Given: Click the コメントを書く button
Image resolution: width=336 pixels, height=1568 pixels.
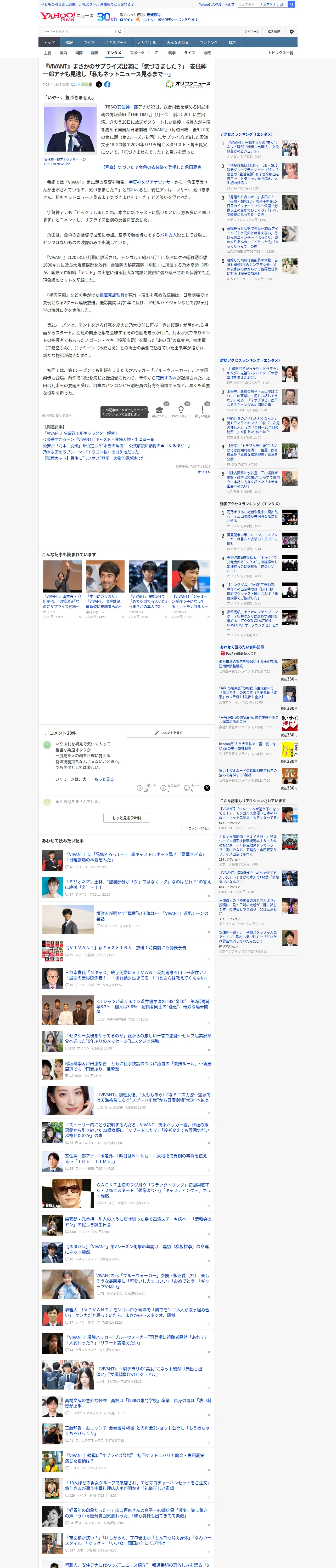Looking at the screenshot, I should [168, 733].
